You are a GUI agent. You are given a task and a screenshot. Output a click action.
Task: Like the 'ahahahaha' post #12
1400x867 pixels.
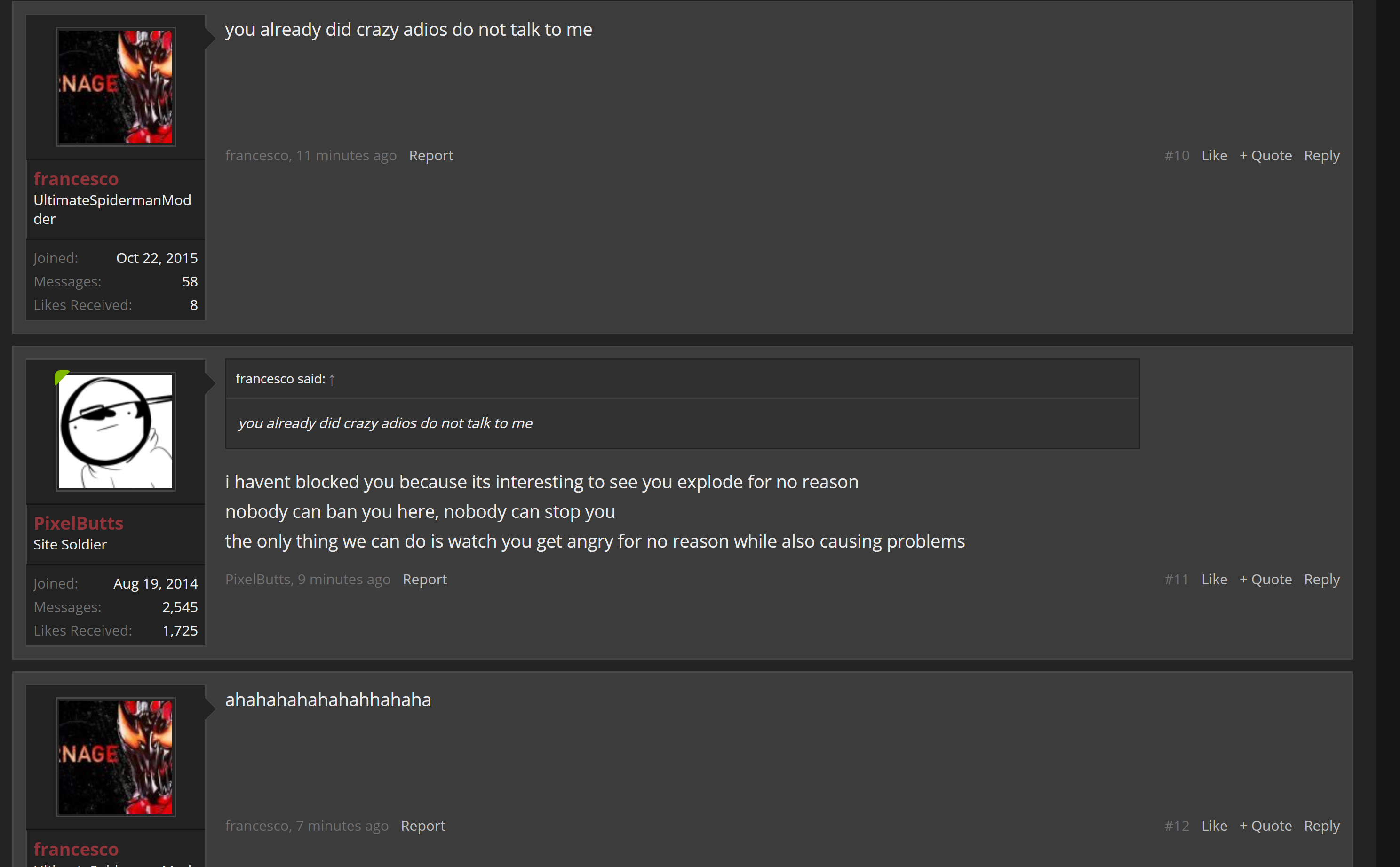click(1214, 826)
